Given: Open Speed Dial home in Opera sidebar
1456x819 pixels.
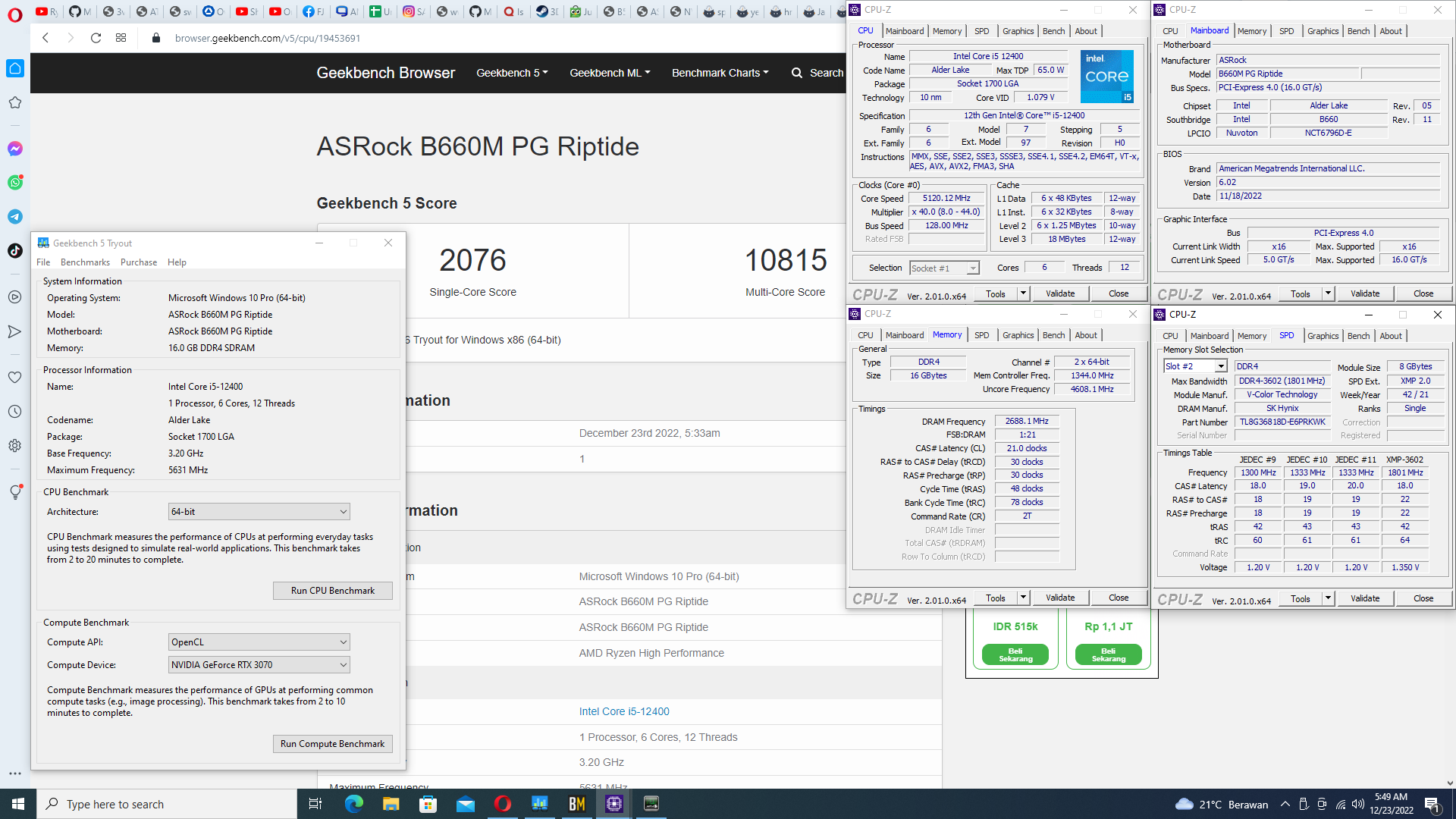Looking at the screenshot, I should [x=15, y=68].
